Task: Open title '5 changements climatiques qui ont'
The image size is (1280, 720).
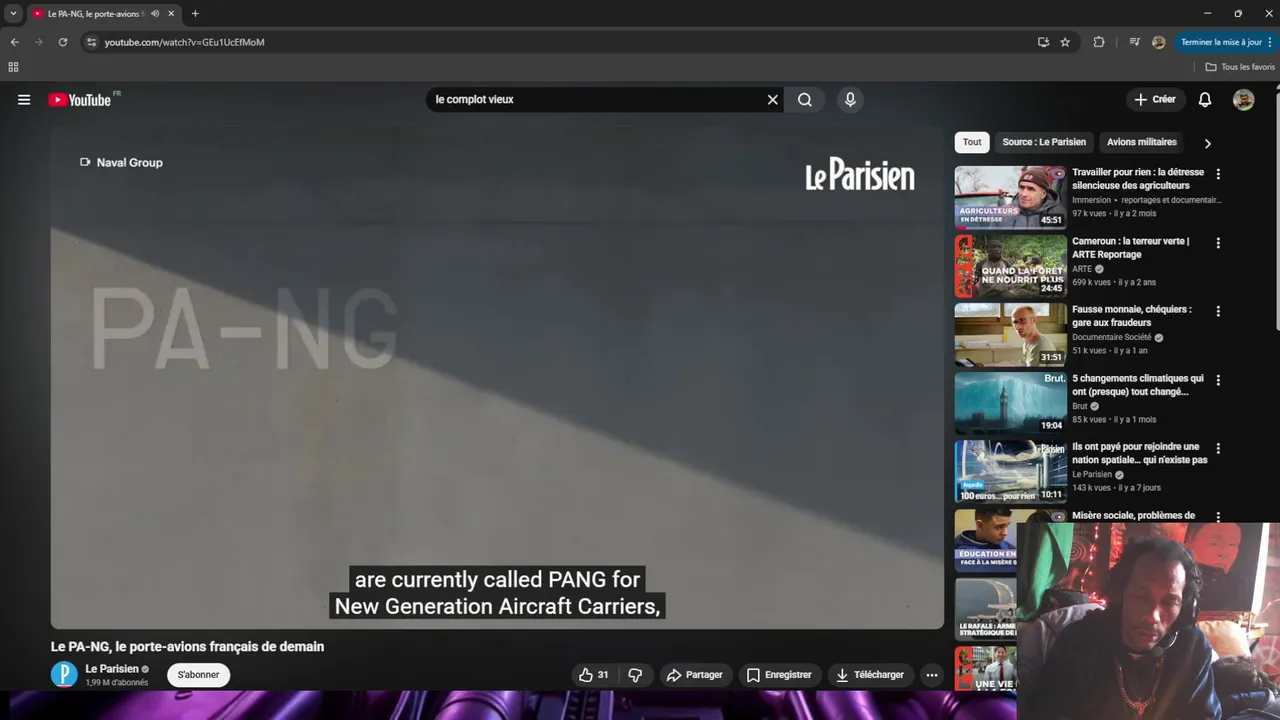Action: pyautogui.click(x=1138, y=385)
